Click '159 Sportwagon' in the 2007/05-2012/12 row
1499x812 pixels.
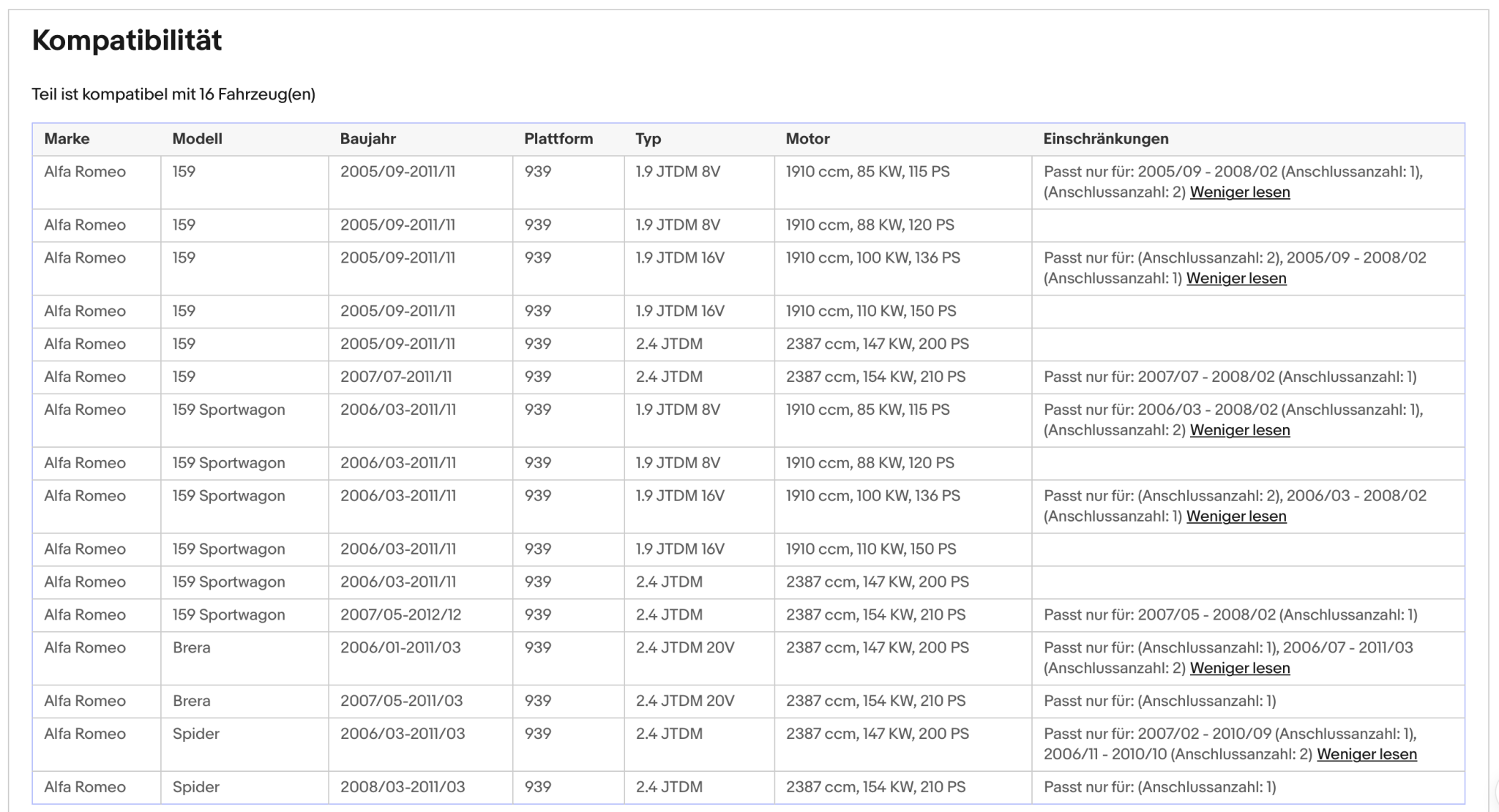pyautogui.click(x=228, y=614)
